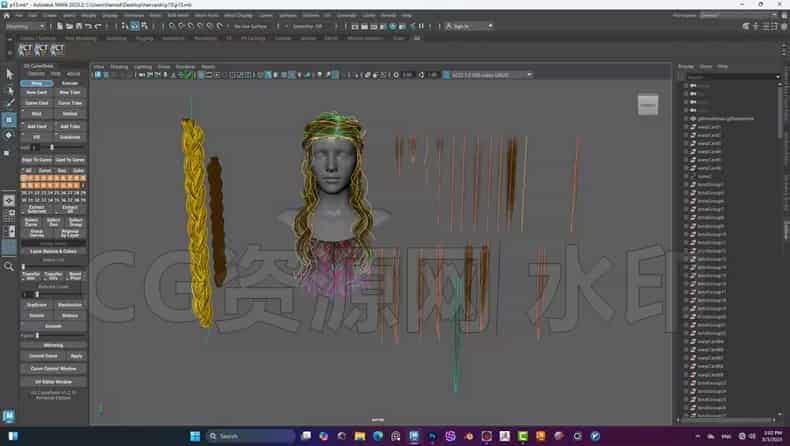Toggle the Curve layer filter

click(45, 171)
